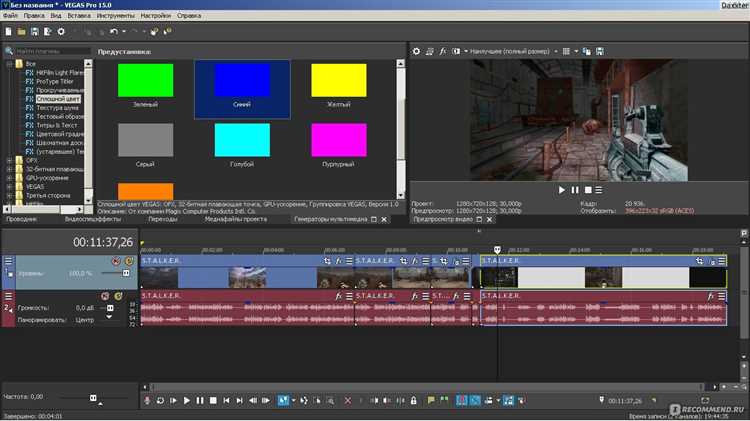Mute the video track
Screen dimensions: 750x421
click(x=116, y=261)
